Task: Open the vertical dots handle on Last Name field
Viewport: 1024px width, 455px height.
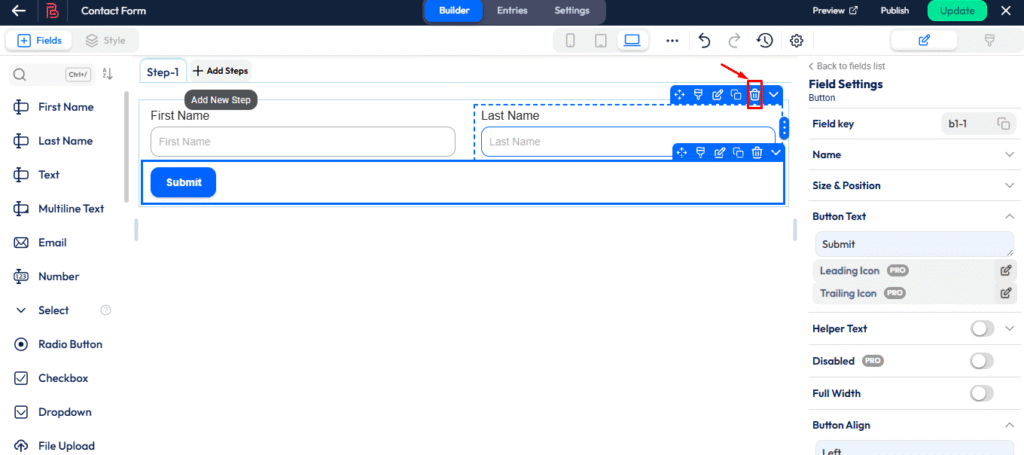Action: coord(784,128)
